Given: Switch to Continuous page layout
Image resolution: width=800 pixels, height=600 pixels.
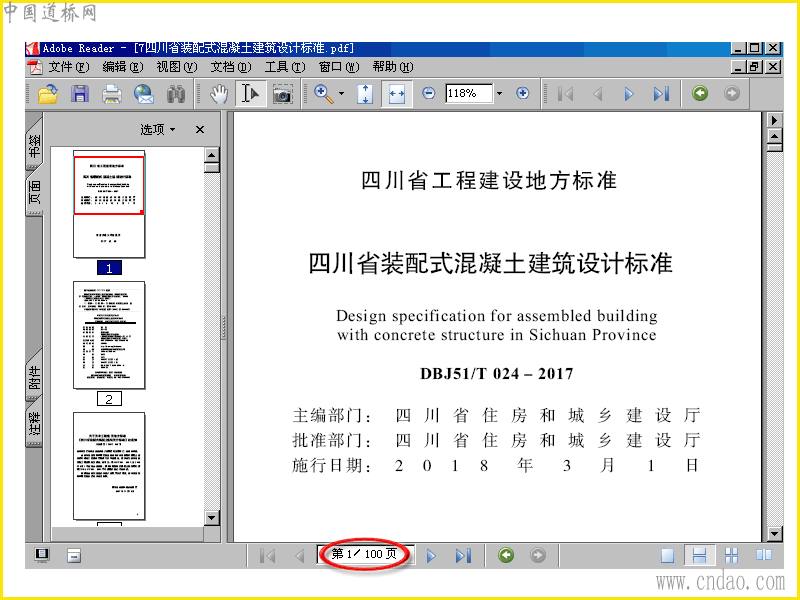Looking at the screenshot, I should tap(699, 555).
